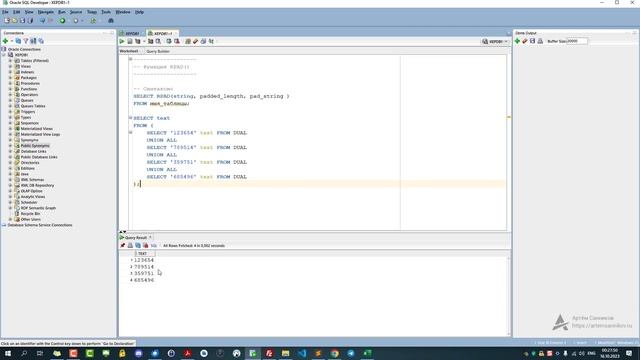Click the Windows Start button
This screenshot has height=360, width=640.
click(8, 353)
